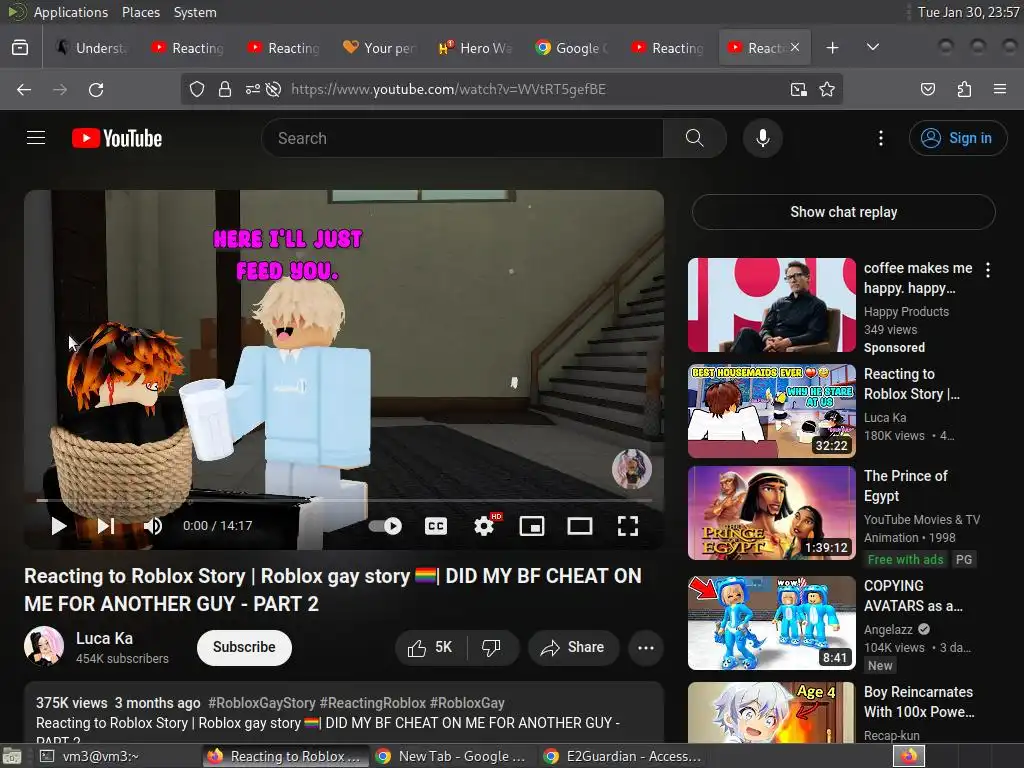Click #RobloxGayStory hashtag
The image size is (1024, 768).
pyautogui.click(x=261, y=703)
